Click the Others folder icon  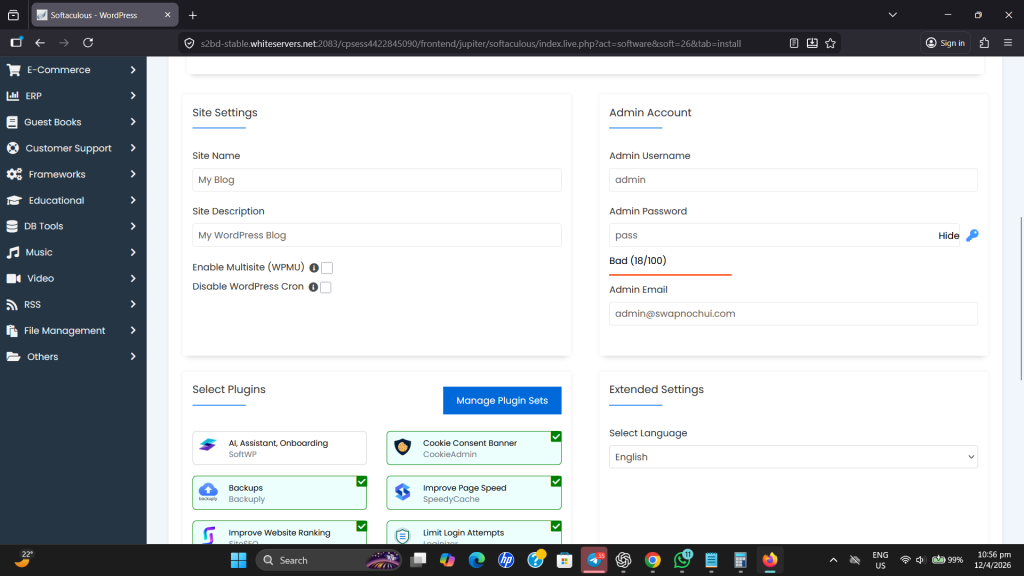(x=13, y=357)
